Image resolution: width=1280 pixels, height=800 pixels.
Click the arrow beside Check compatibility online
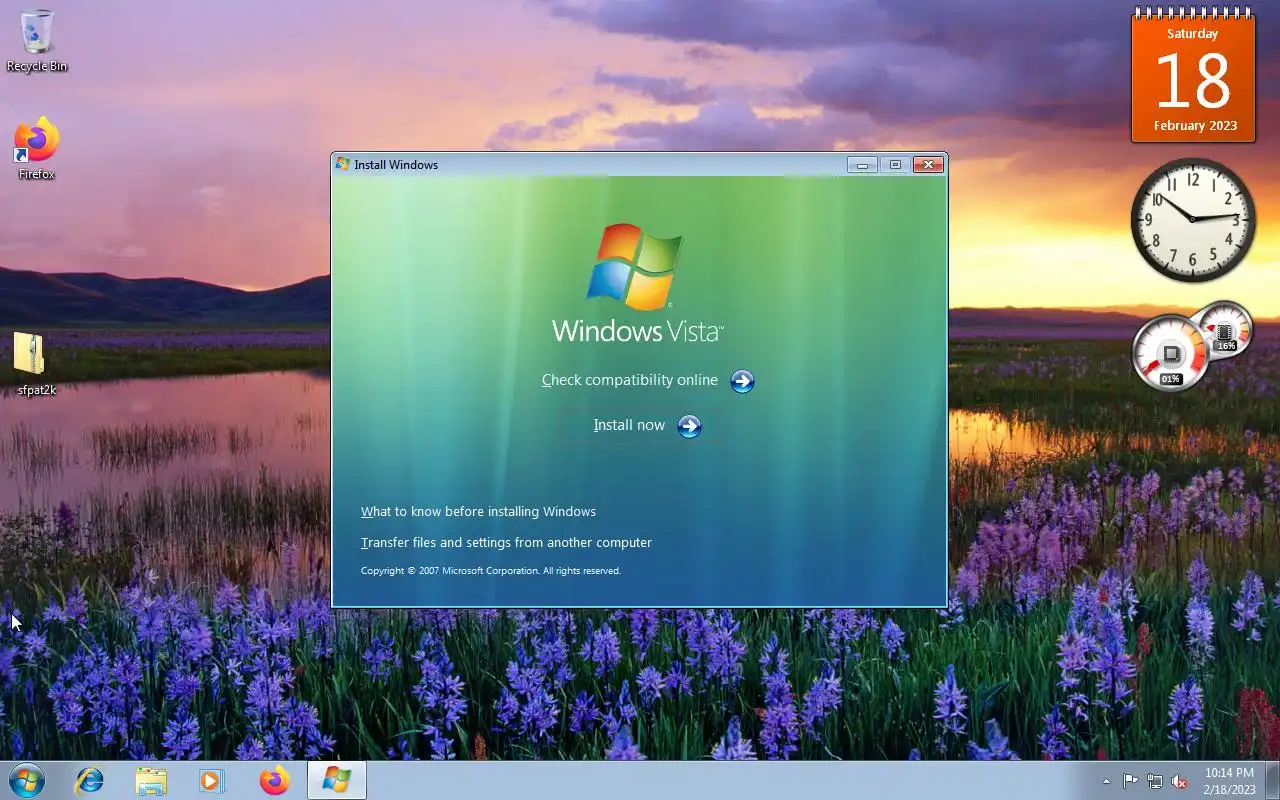[742, 381]
